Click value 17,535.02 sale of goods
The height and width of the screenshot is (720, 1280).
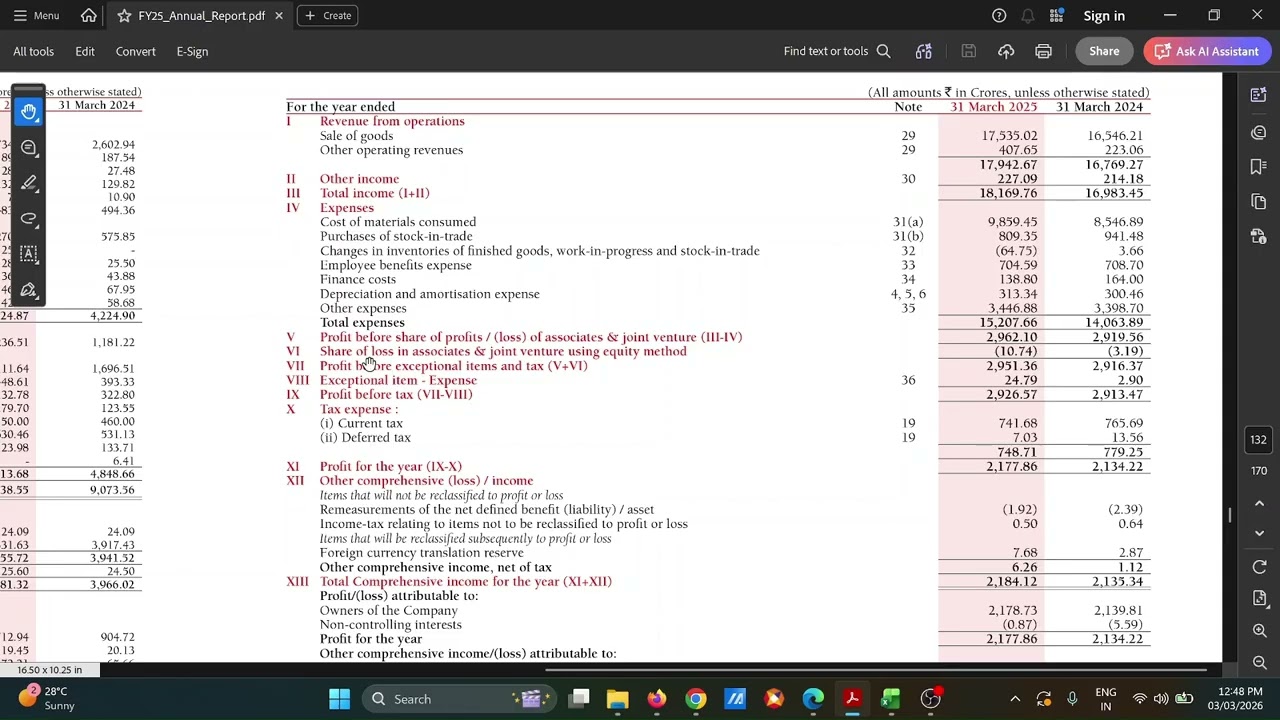pos(1009,136)
